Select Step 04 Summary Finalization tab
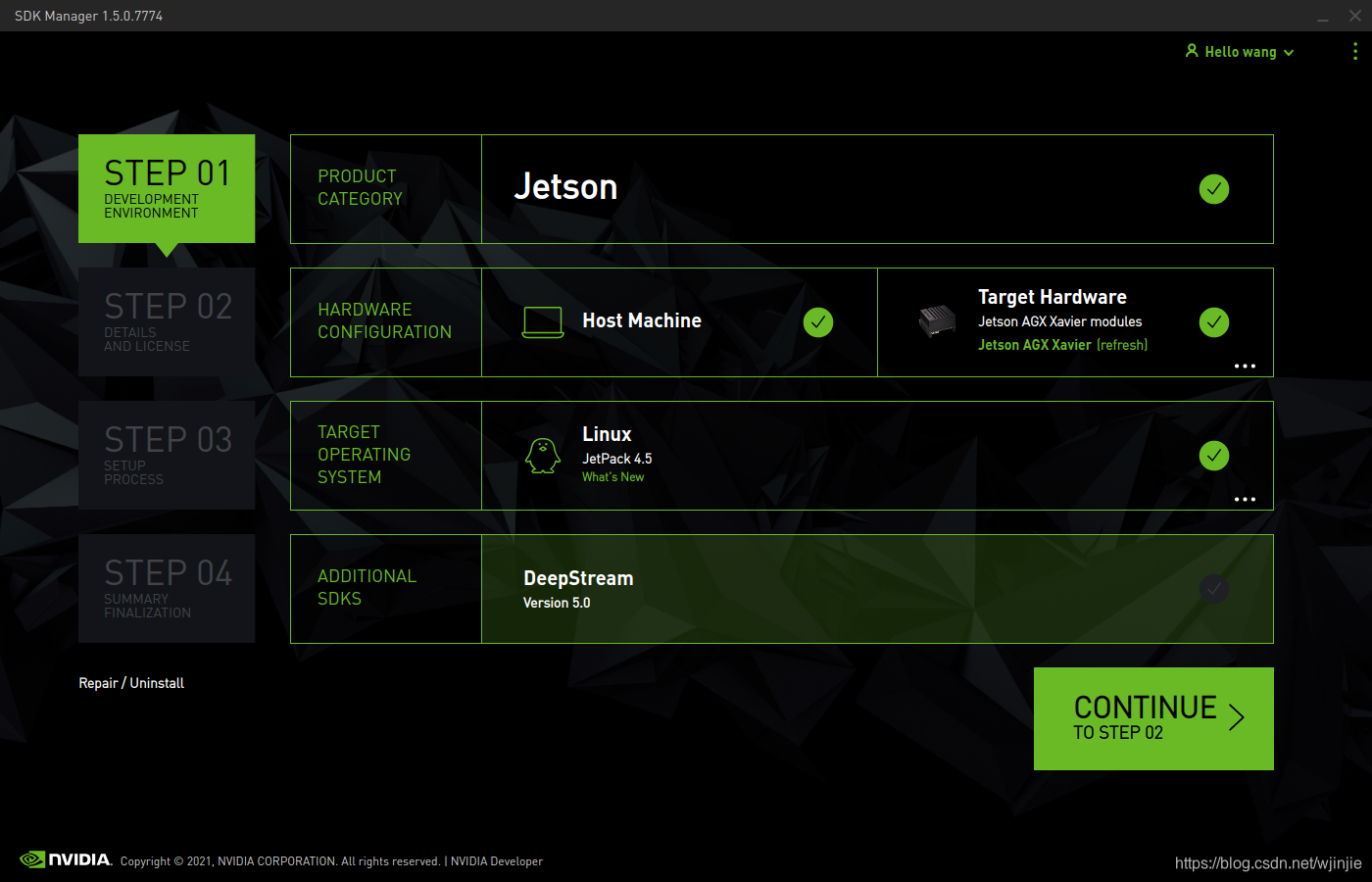The image size is (1372, 882). pyautogui.click(x=167, y=588)
